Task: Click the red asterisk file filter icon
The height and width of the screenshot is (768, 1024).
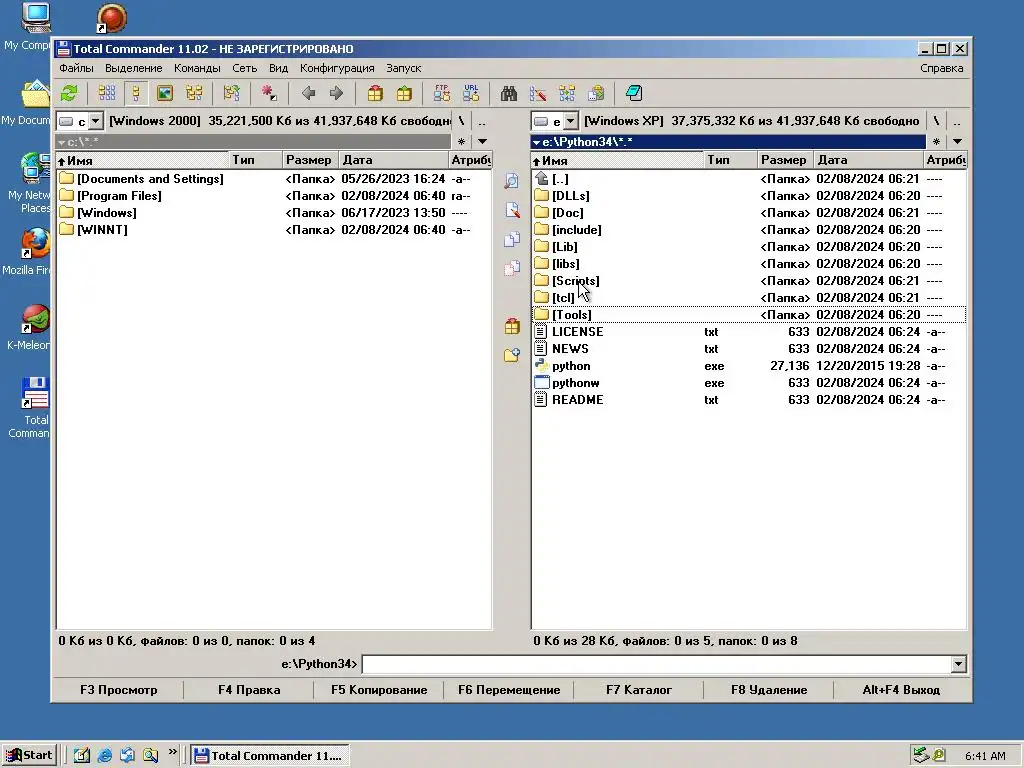Action: tap(268, 93)
